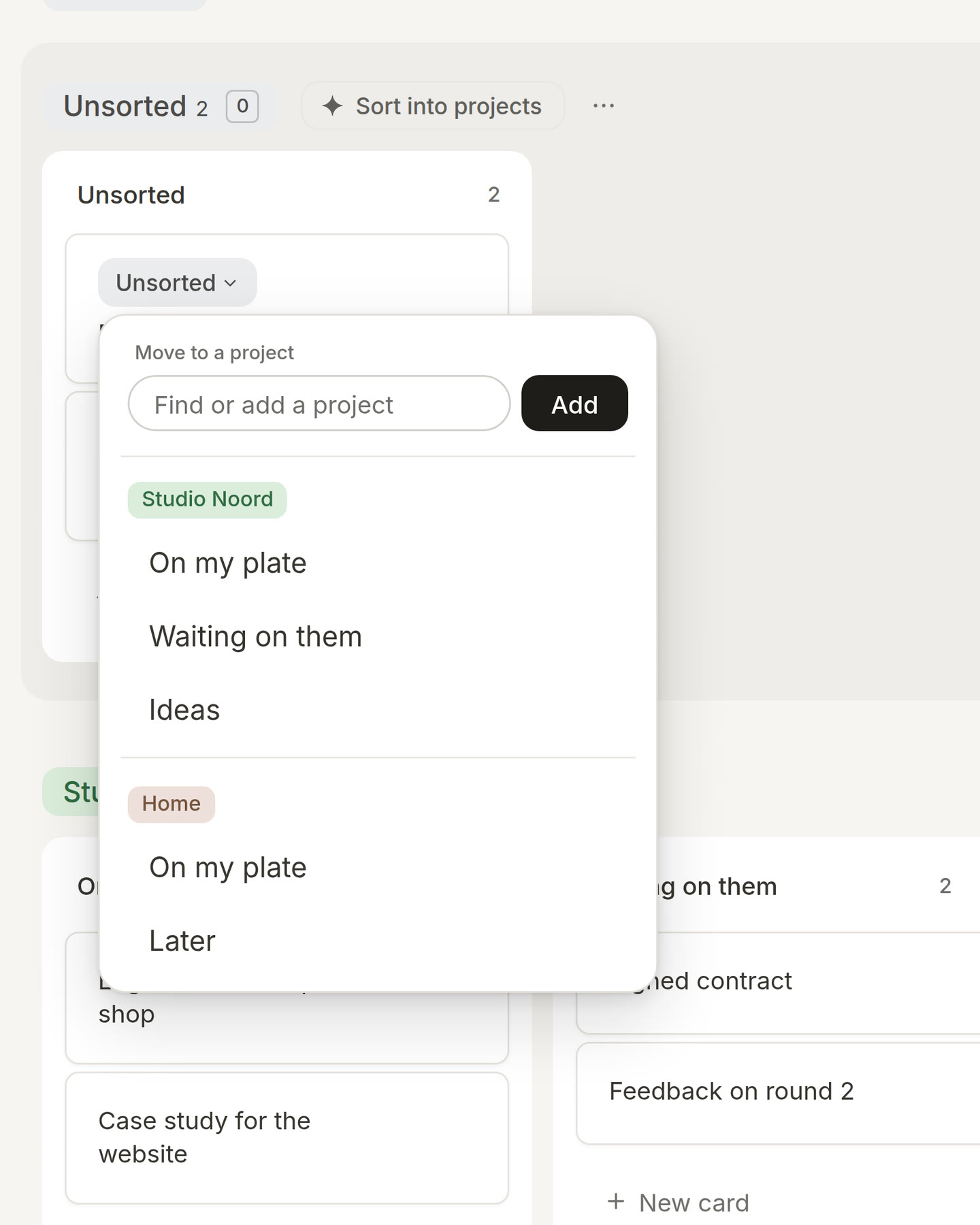The height and width of the screenshot is (1225, 980).
Task: Choose Waiting on them under Studio Noord
Action: [x=378, y=637]
